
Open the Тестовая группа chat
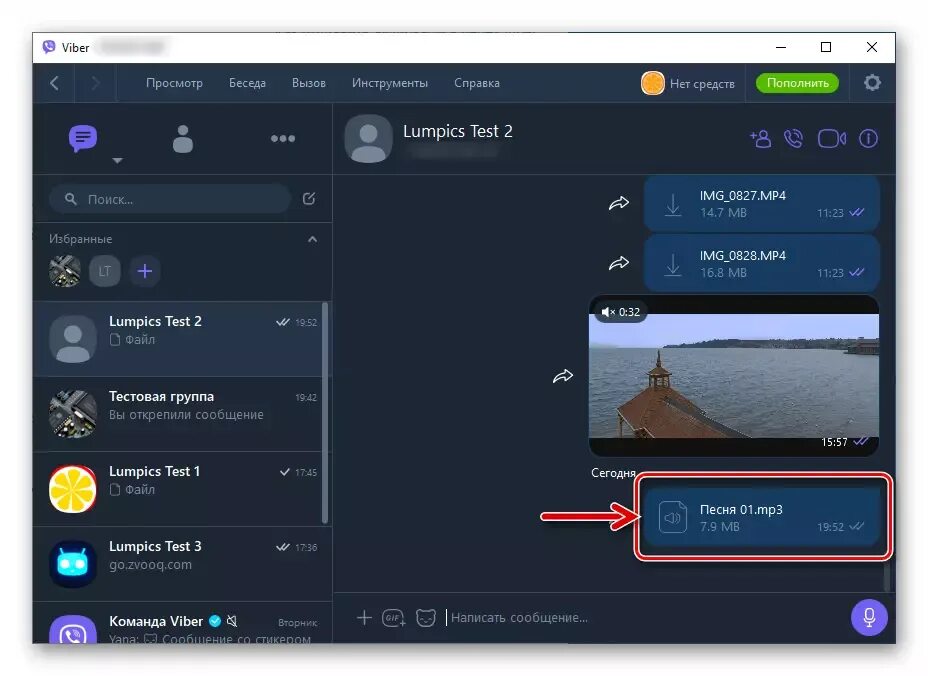(x=178, y=414)
